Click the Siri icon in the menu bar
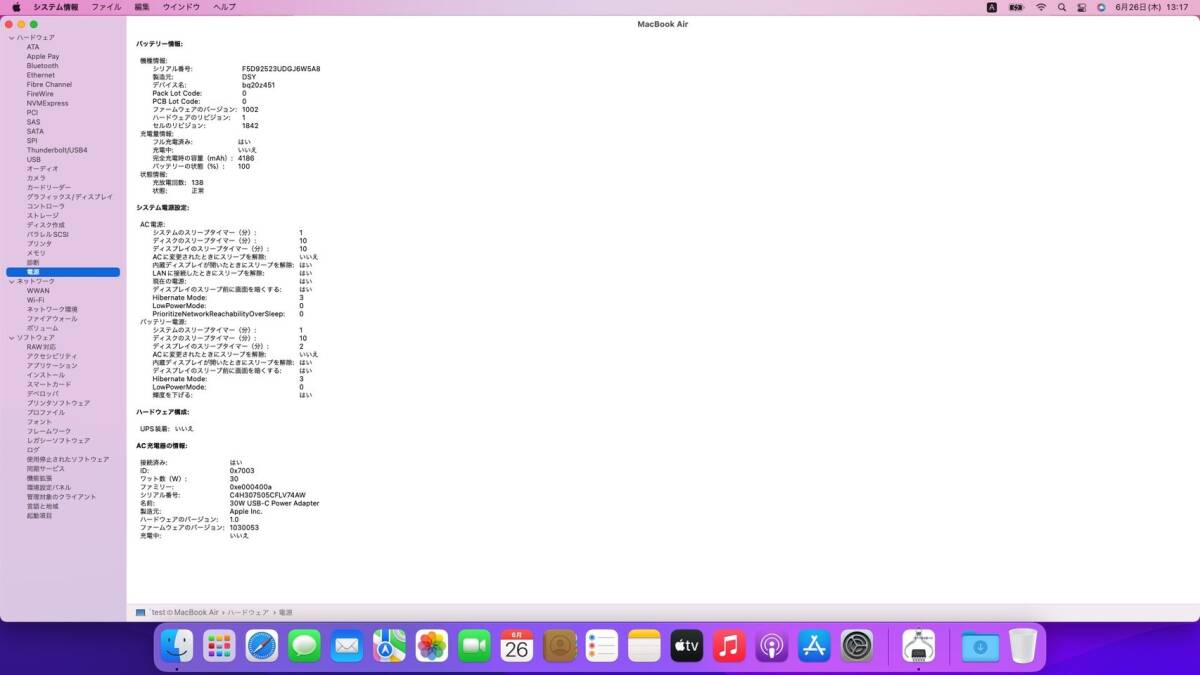 (1101, 7)
